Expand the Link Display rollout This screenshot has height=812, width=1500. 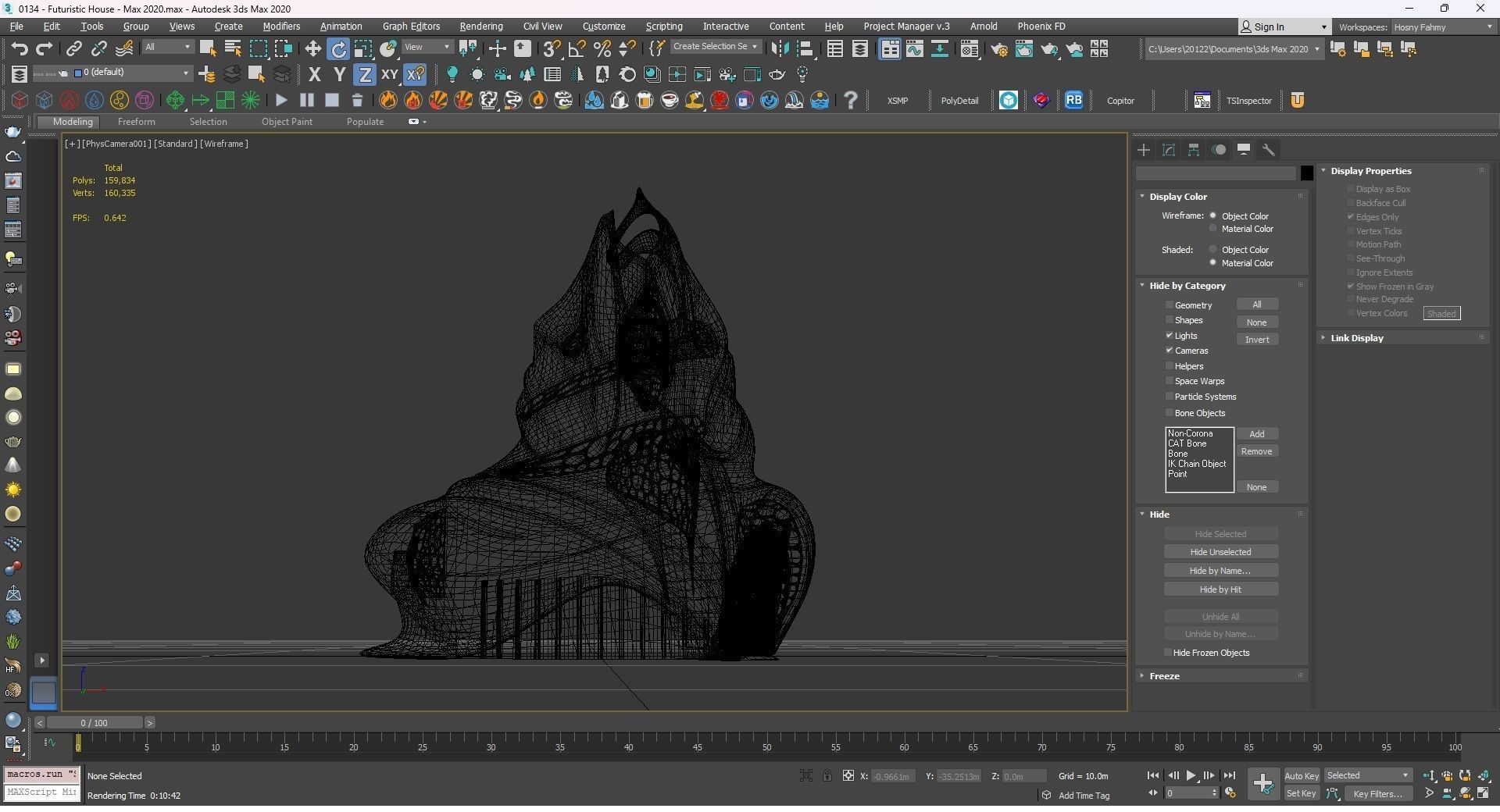(x=1356, y=338)
